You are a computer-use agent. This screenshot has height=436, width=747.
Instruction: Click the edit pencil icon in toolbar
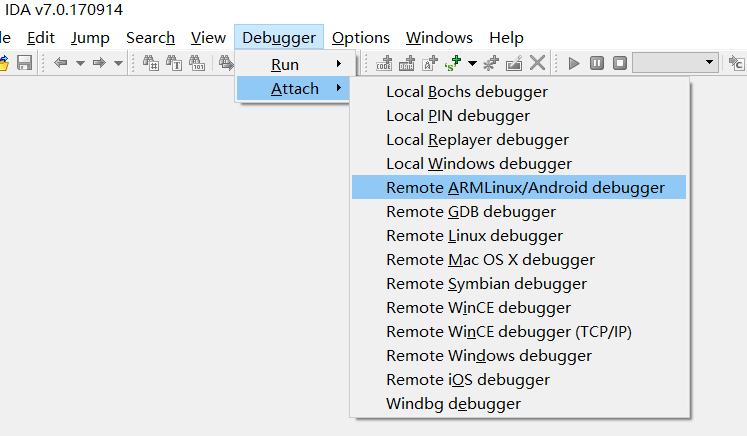[x=514, y=63]
